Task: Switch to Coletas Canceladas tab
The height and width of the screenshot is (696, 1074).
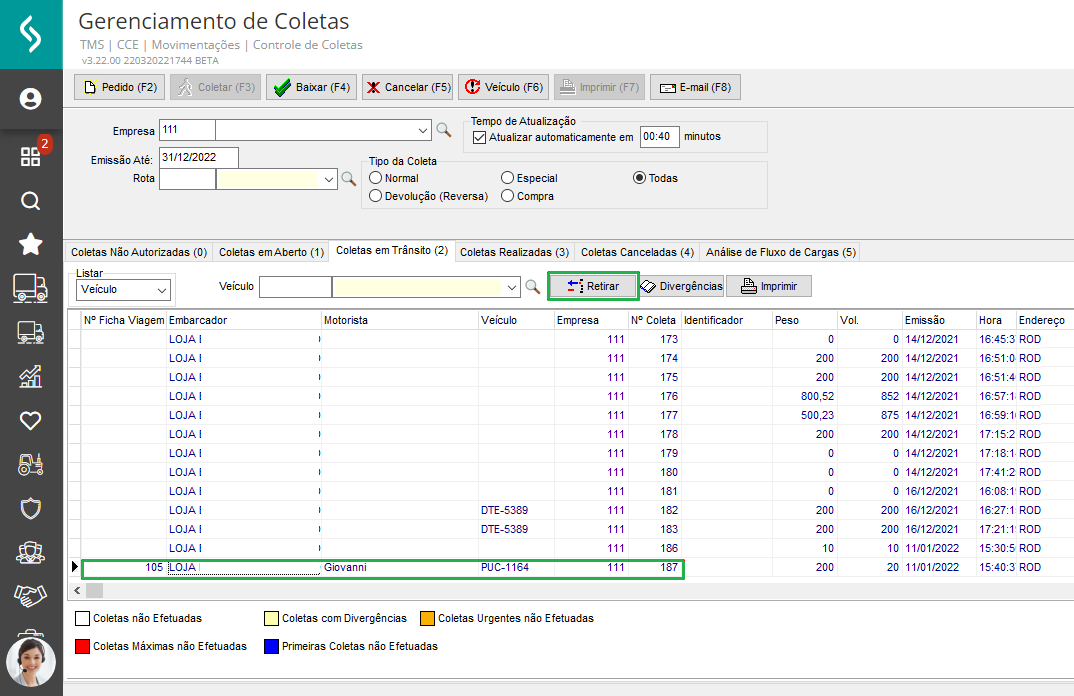Action: [637, 252]
